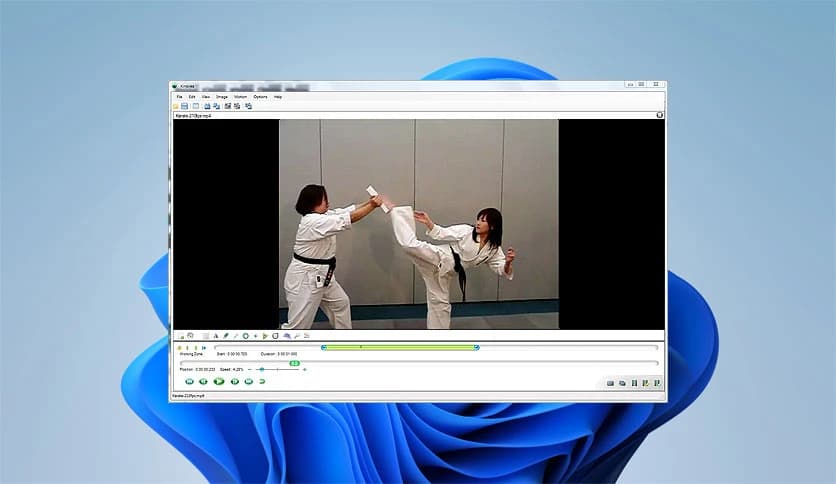This screenshot has height=484, width=836.
Task: Step back one frame
Action: 203,382
